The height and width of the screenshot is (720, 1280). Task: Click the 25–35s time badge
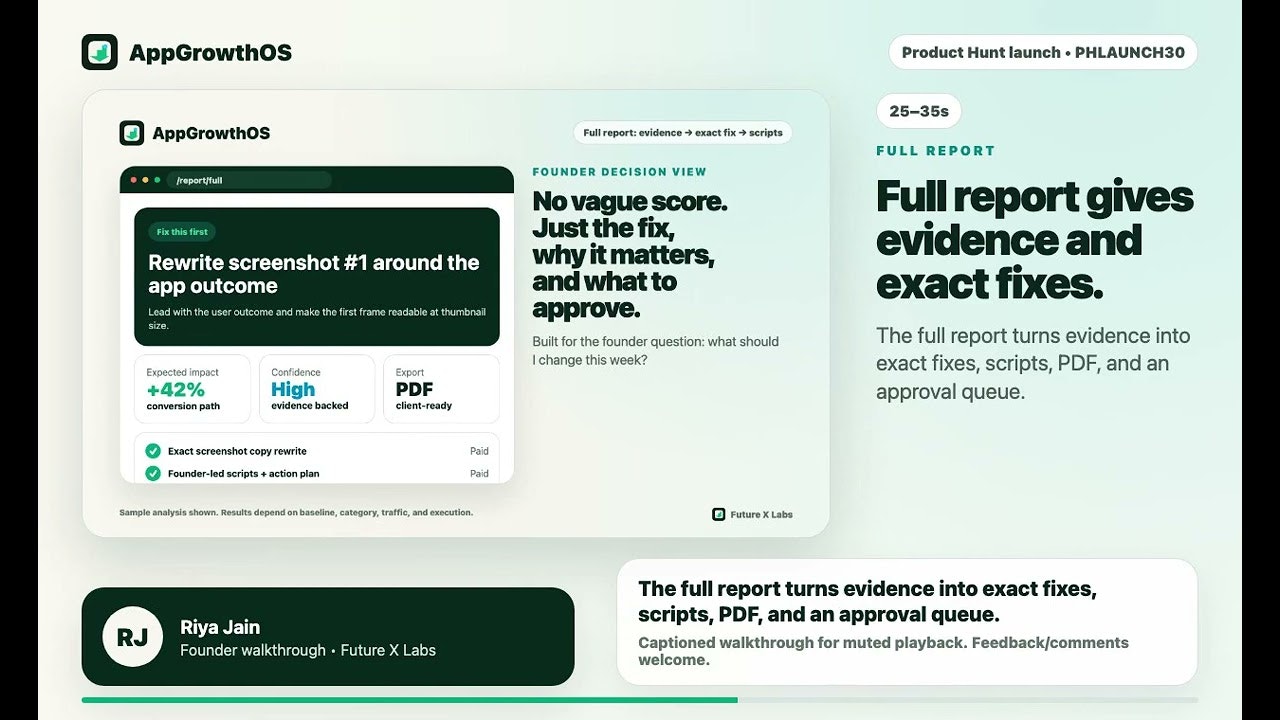tap(919, 111)
